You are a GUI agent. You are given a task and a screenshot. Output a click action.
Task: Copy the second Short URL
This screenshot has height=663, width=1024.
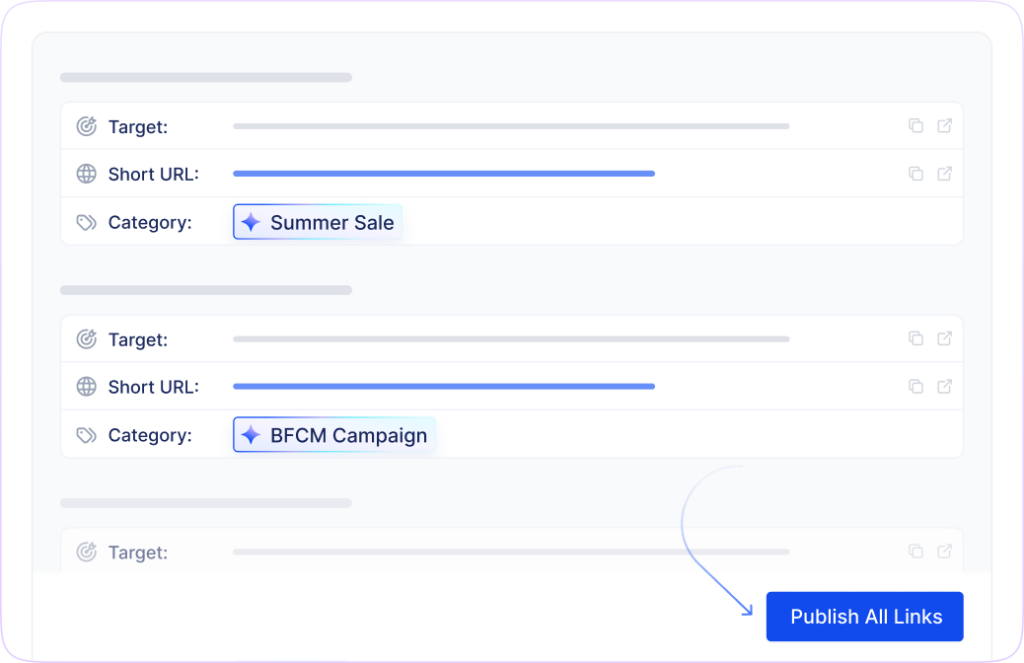915,386
